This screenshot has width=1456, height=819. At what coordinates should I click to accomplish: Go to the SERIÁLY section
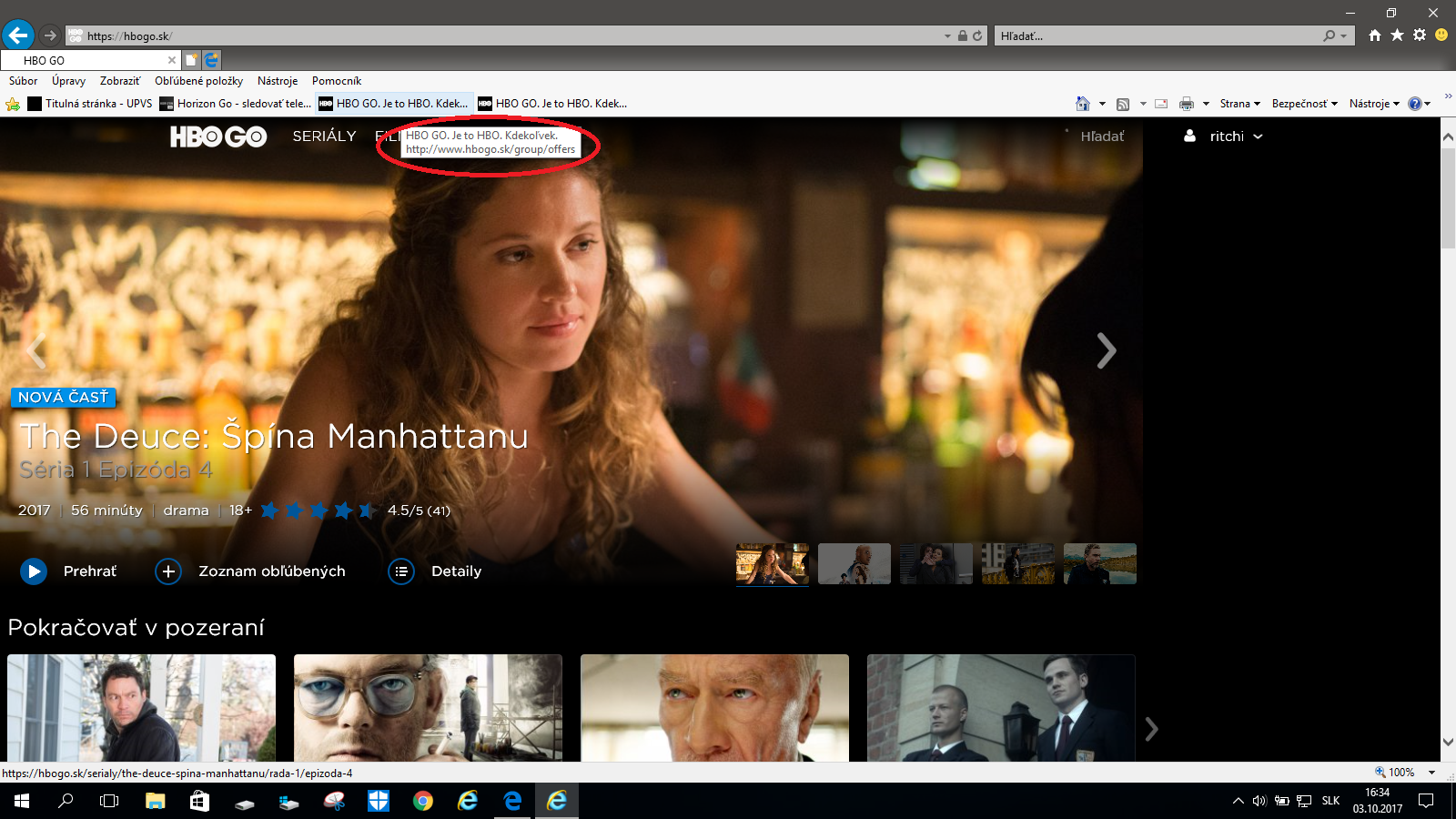click(324, 136)
